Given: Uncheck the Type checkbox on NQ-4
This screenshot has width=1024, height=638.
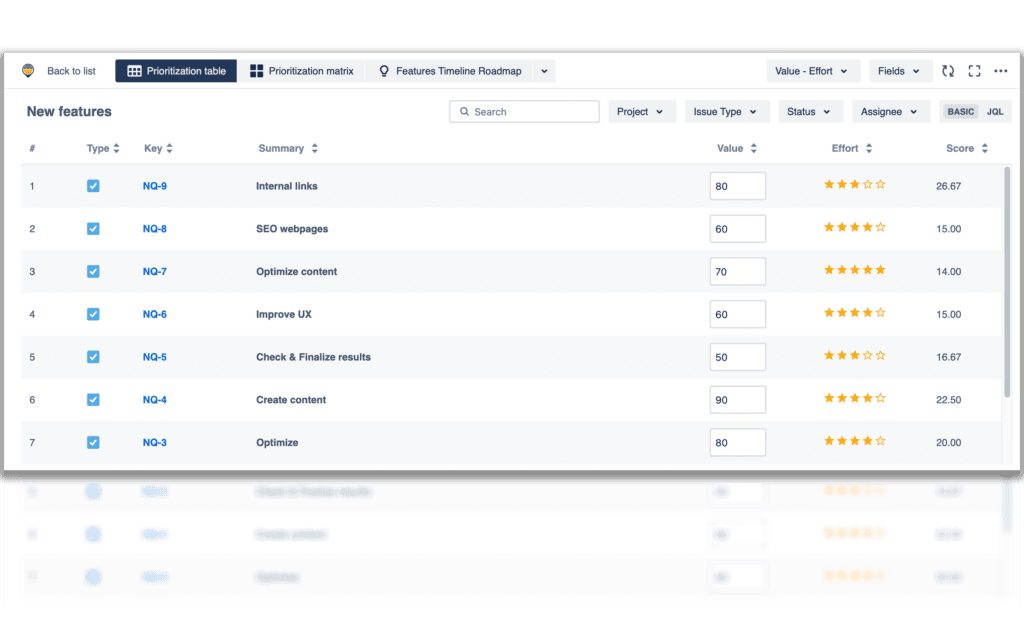Looking at the screenshot, I should (93, 399).
